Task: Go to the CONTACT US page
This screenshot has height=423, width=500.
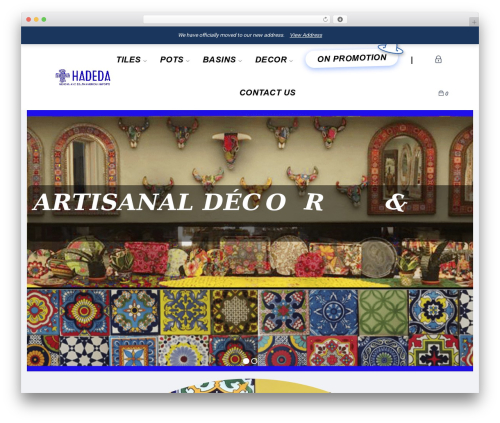Action: pos(267,92)
